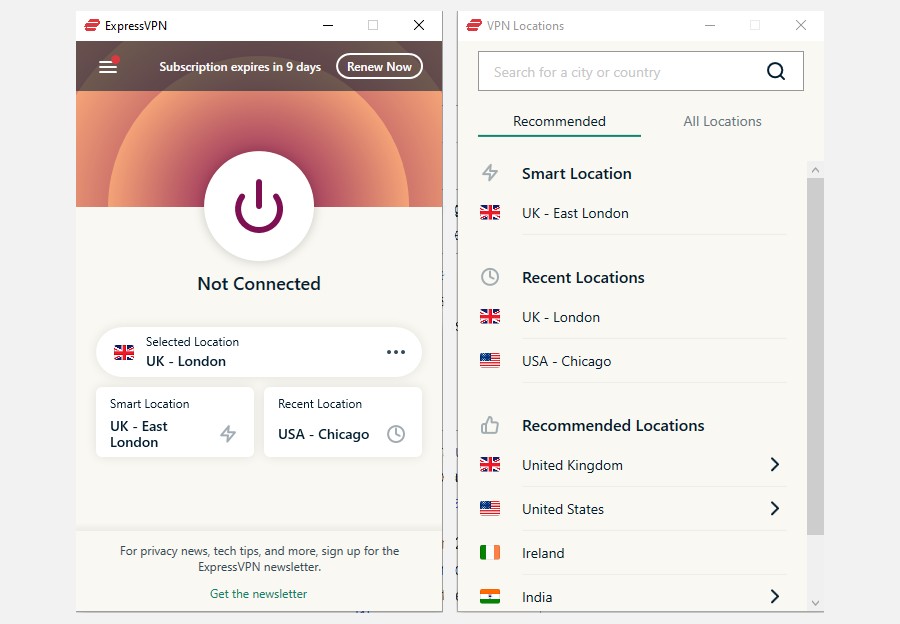Select Ireland in Recommended Locations
The height and width of the screenshot is (624, 900).
coord(633,553)
